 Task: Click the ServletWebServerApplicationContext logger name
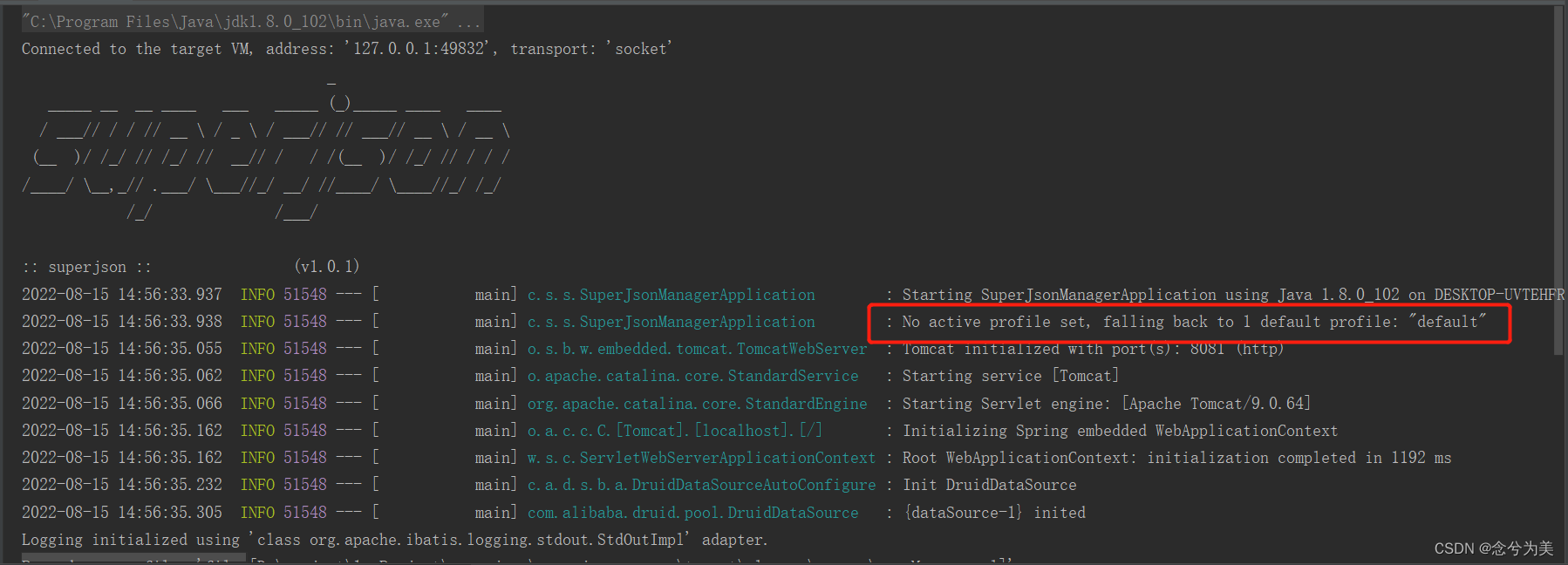coord(701,458)
